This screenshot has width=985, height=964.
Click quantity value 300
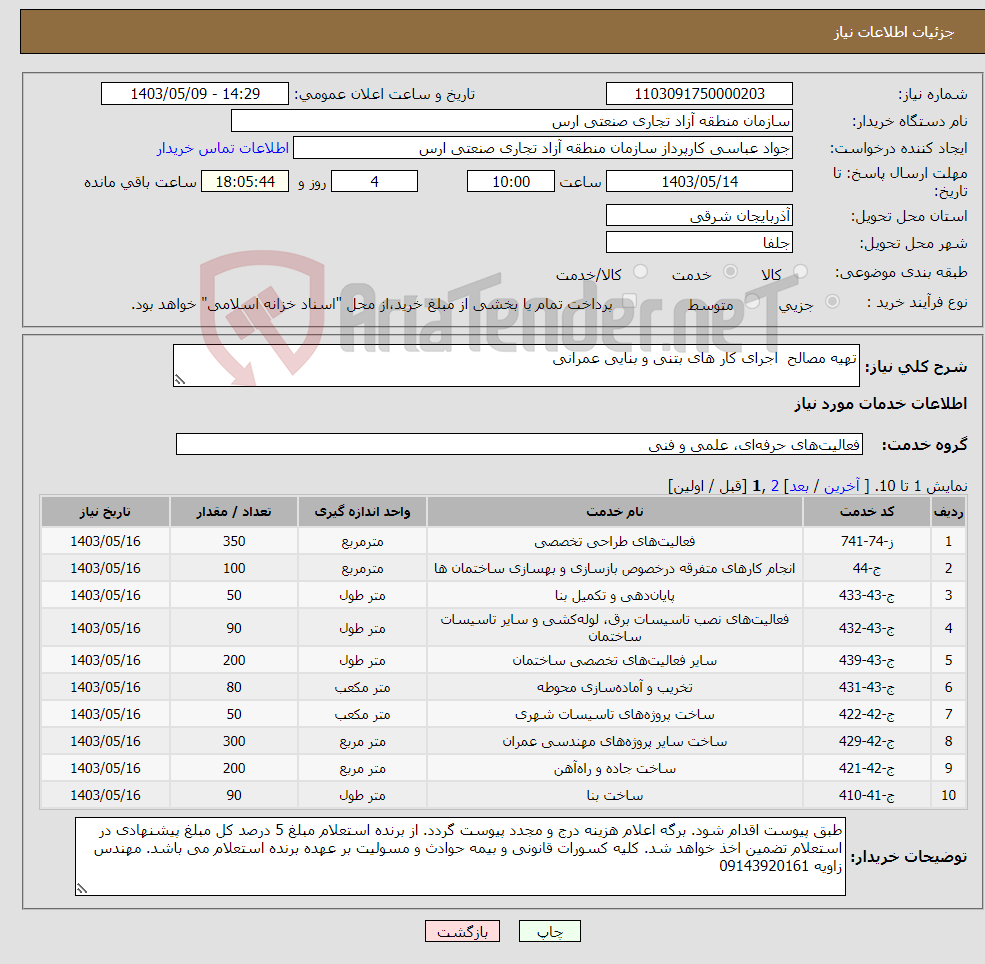tap(234, 741)
